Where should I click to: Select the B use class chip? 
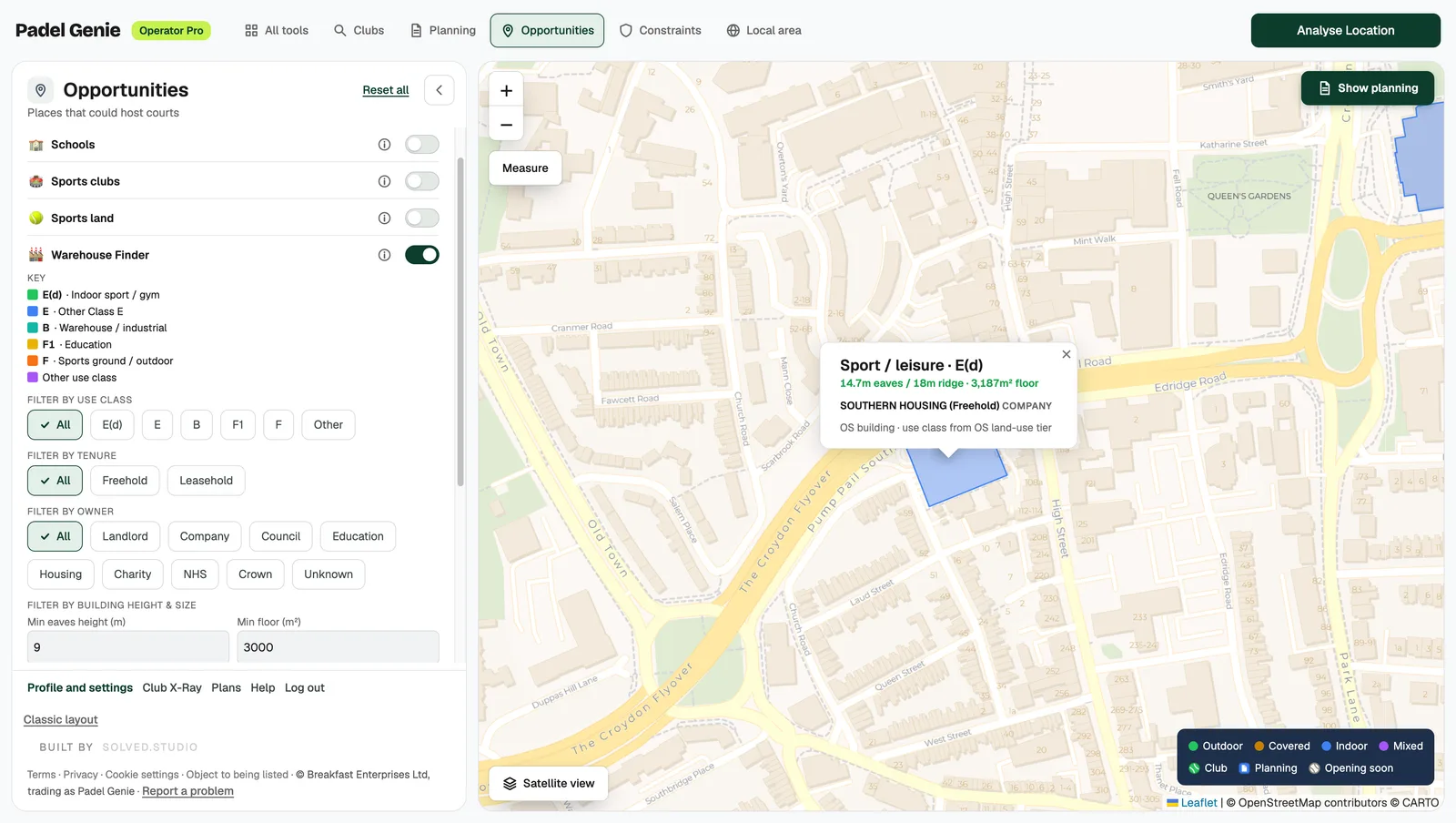click(197, 425)
